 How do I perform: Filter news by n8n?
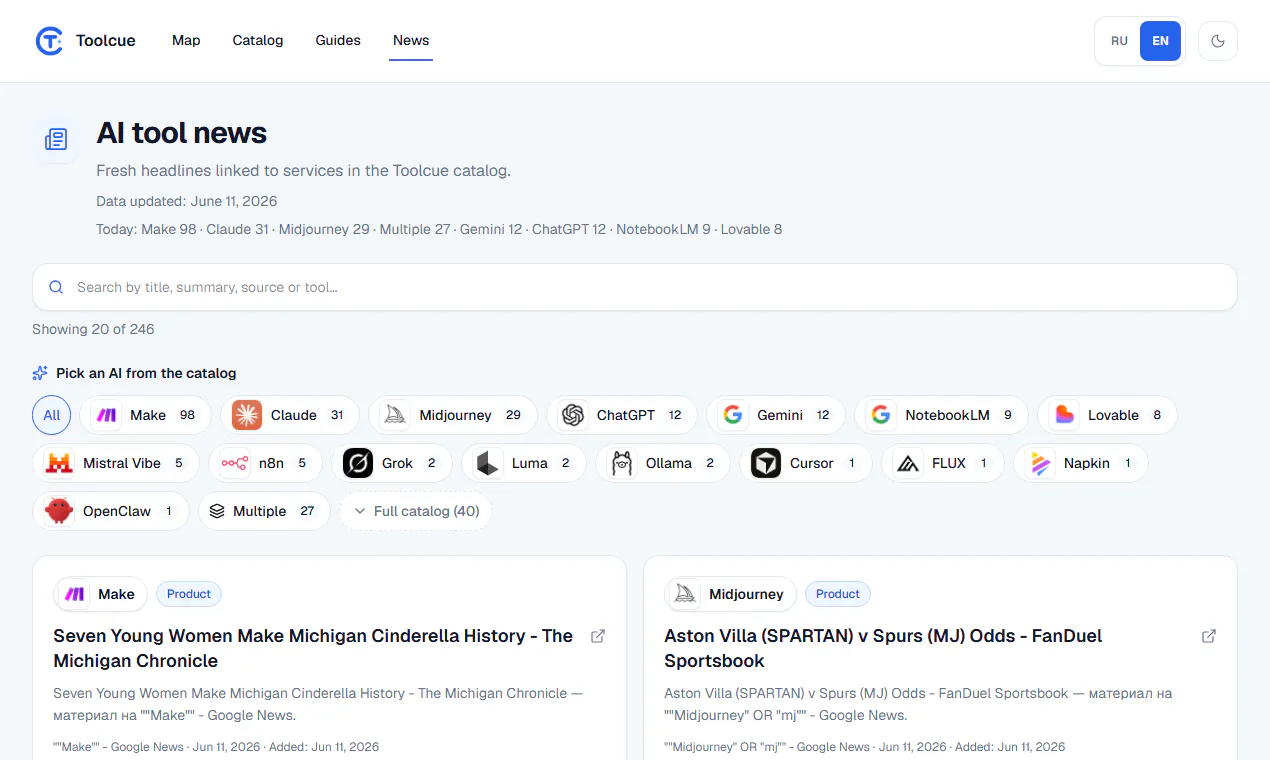pos(265,463)
